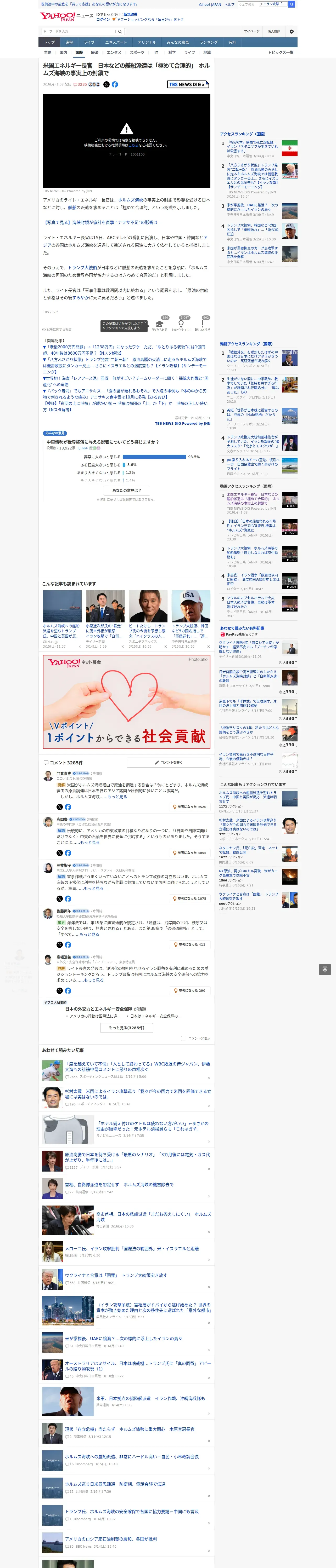The height and width of the screenshot is (1568, 336).
Task: Tick the コメント非表示 checkbox
Action: [x=183, y=1039]
